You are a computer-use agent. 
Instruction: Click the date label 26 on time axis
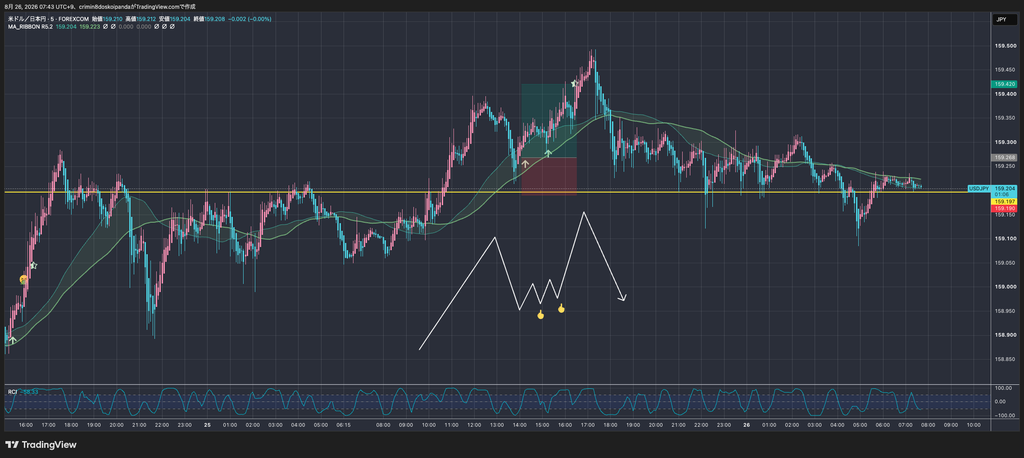[746, 425]
